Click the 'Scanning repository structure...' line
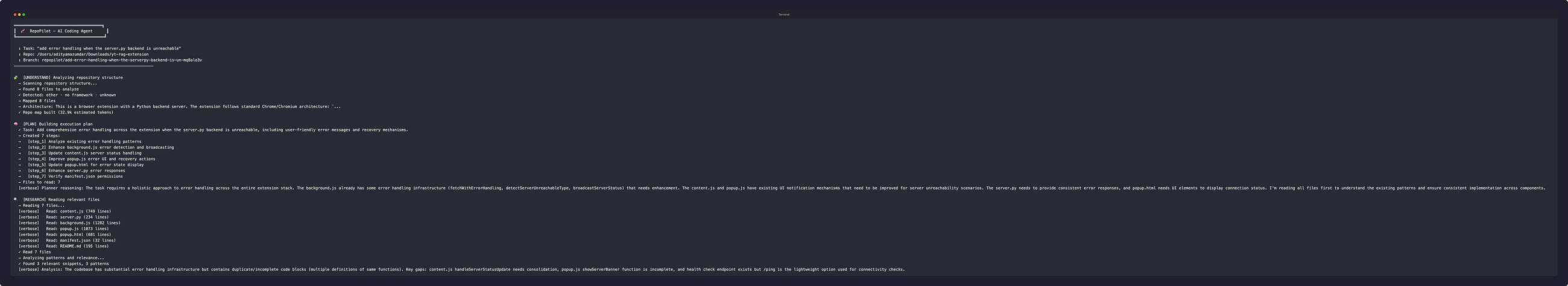The height and width of the screenshot is (286, 1568). [58, 83]
